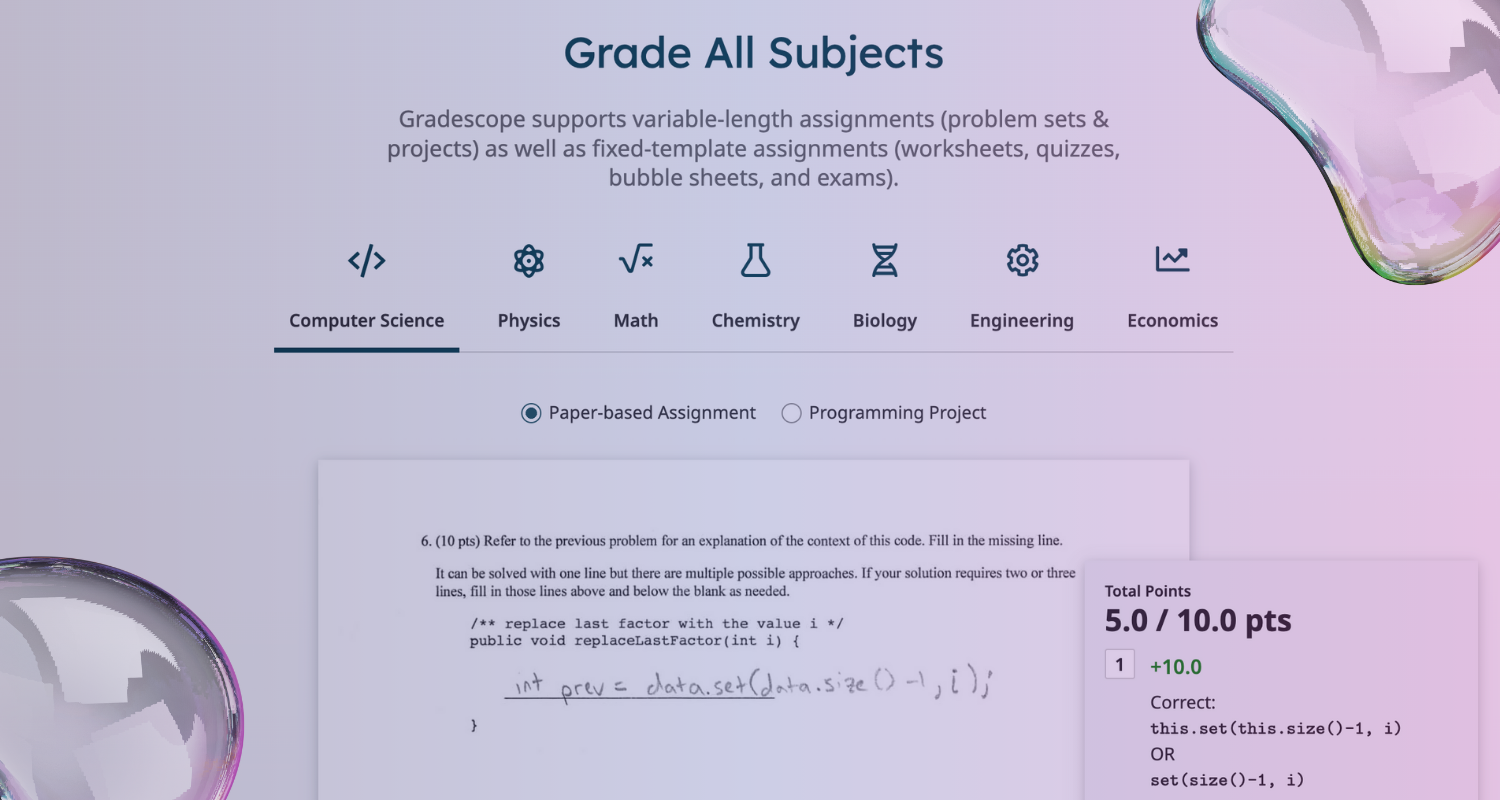Open the Economics tab label
This screenshot has height=800, width=1500.
(1172, 321)
